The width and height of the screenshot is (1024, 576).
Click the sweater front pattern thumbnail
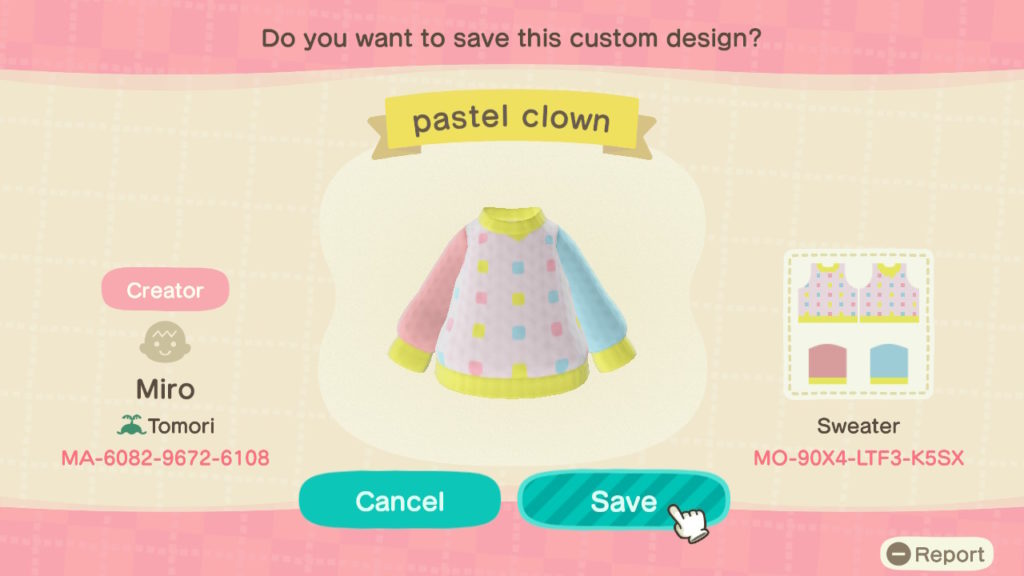(x=827, y=293)
